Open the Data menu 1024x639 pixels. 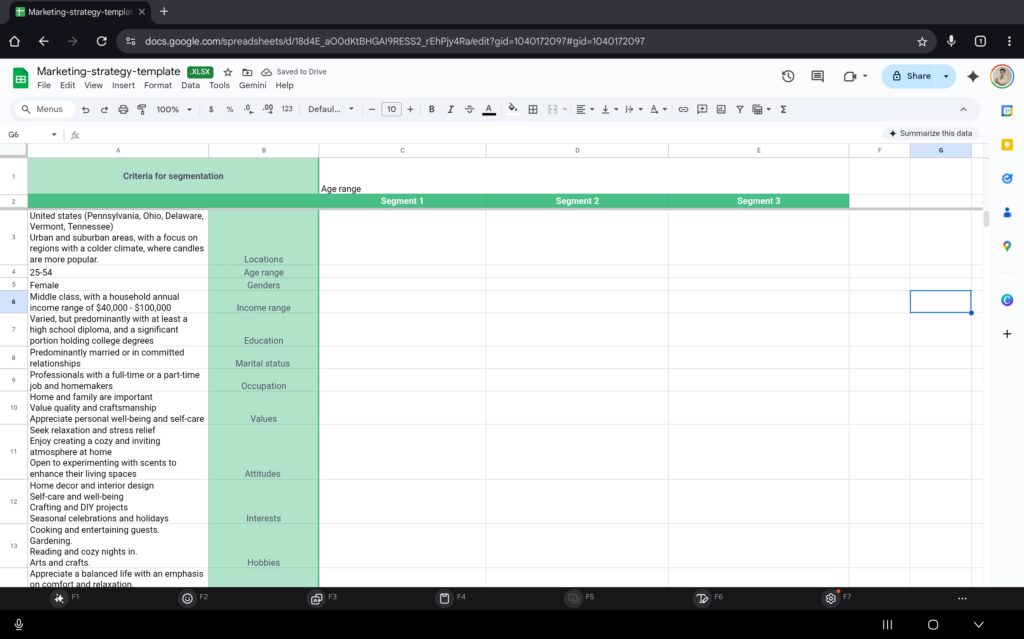(190, 86)
